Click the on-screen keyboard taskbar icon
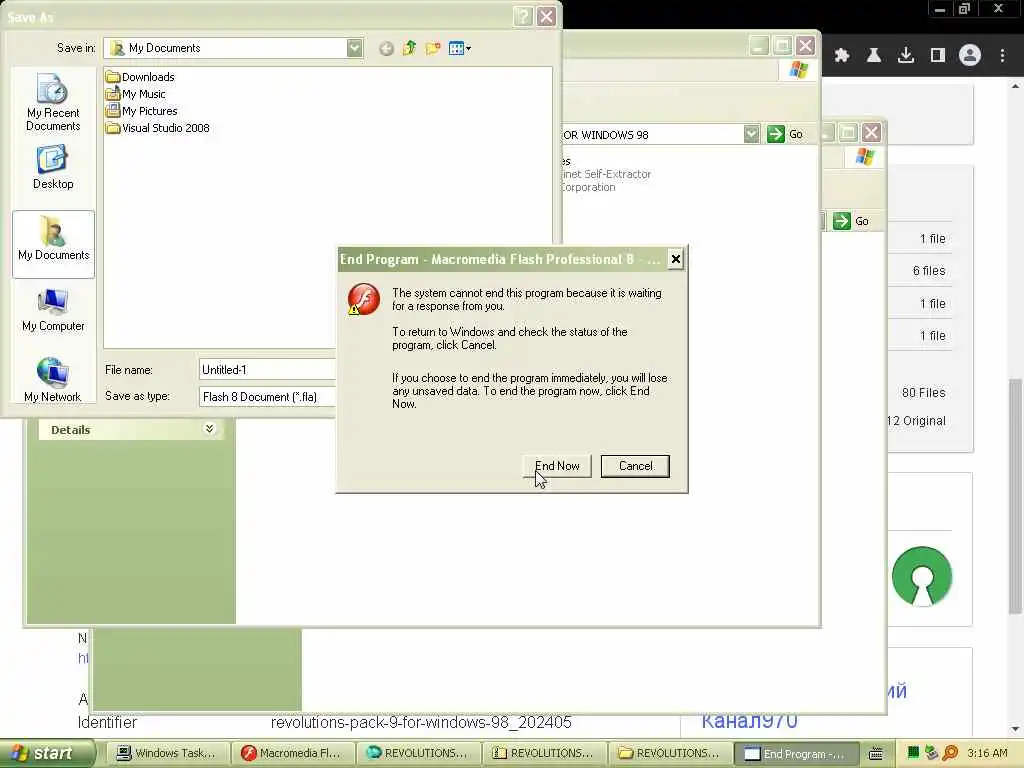 pos(876,753)
